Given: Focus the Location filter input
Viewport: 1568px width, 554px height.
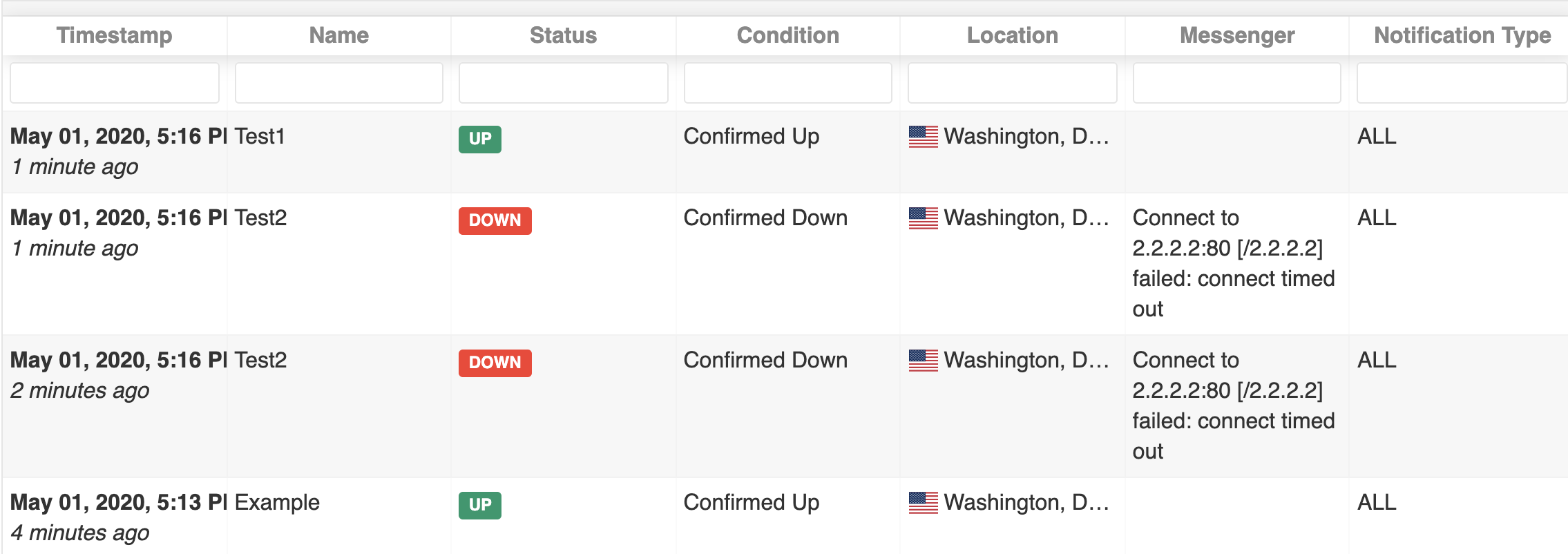Looking at the screenshot, I should point(1013,83).
